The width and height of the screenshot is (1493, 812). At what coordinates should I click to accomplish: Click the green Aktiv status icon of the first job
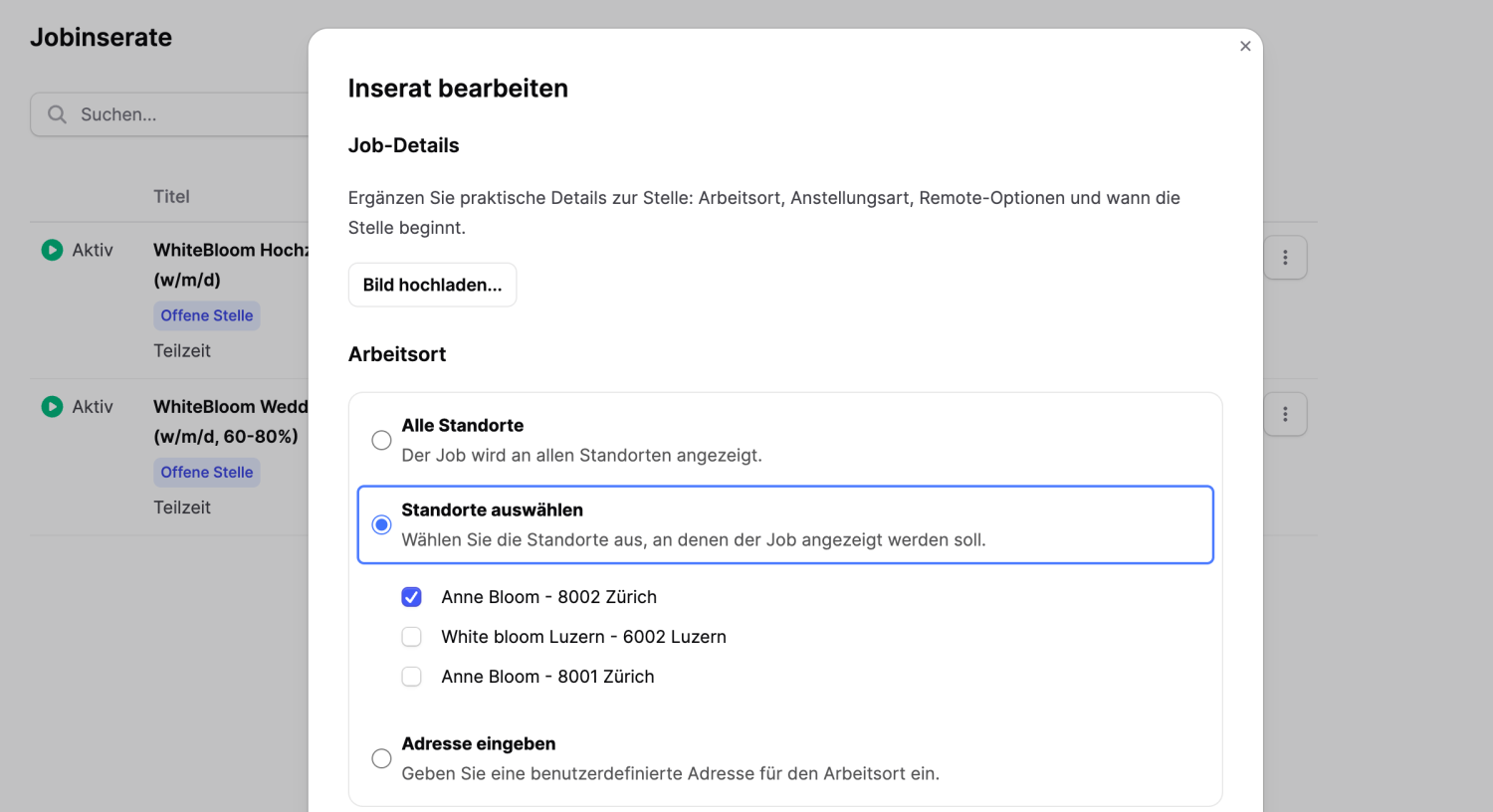tap(52, 250)
